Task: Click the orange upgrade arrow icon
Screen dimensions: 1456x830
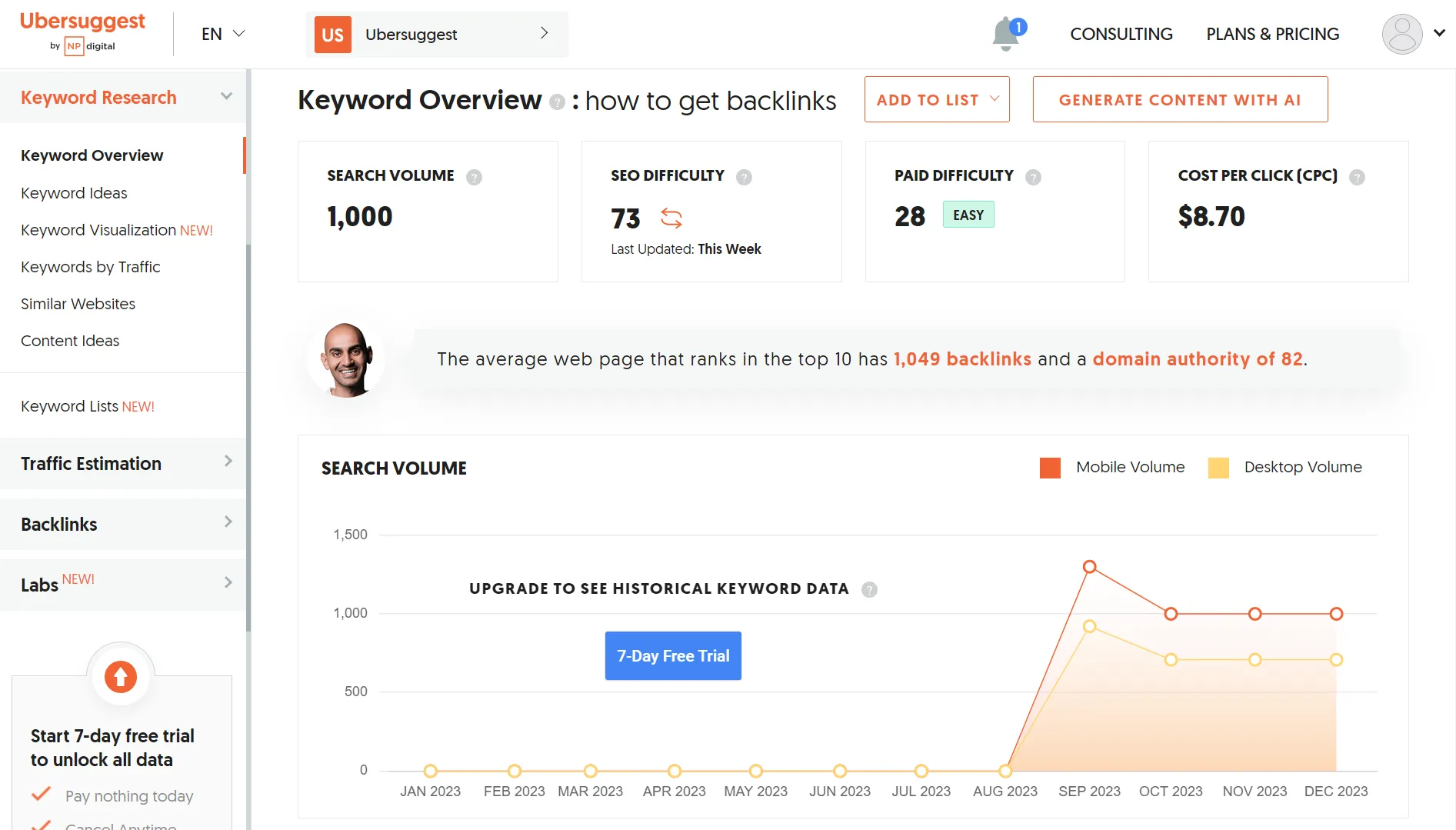Action: pos(121,677)
